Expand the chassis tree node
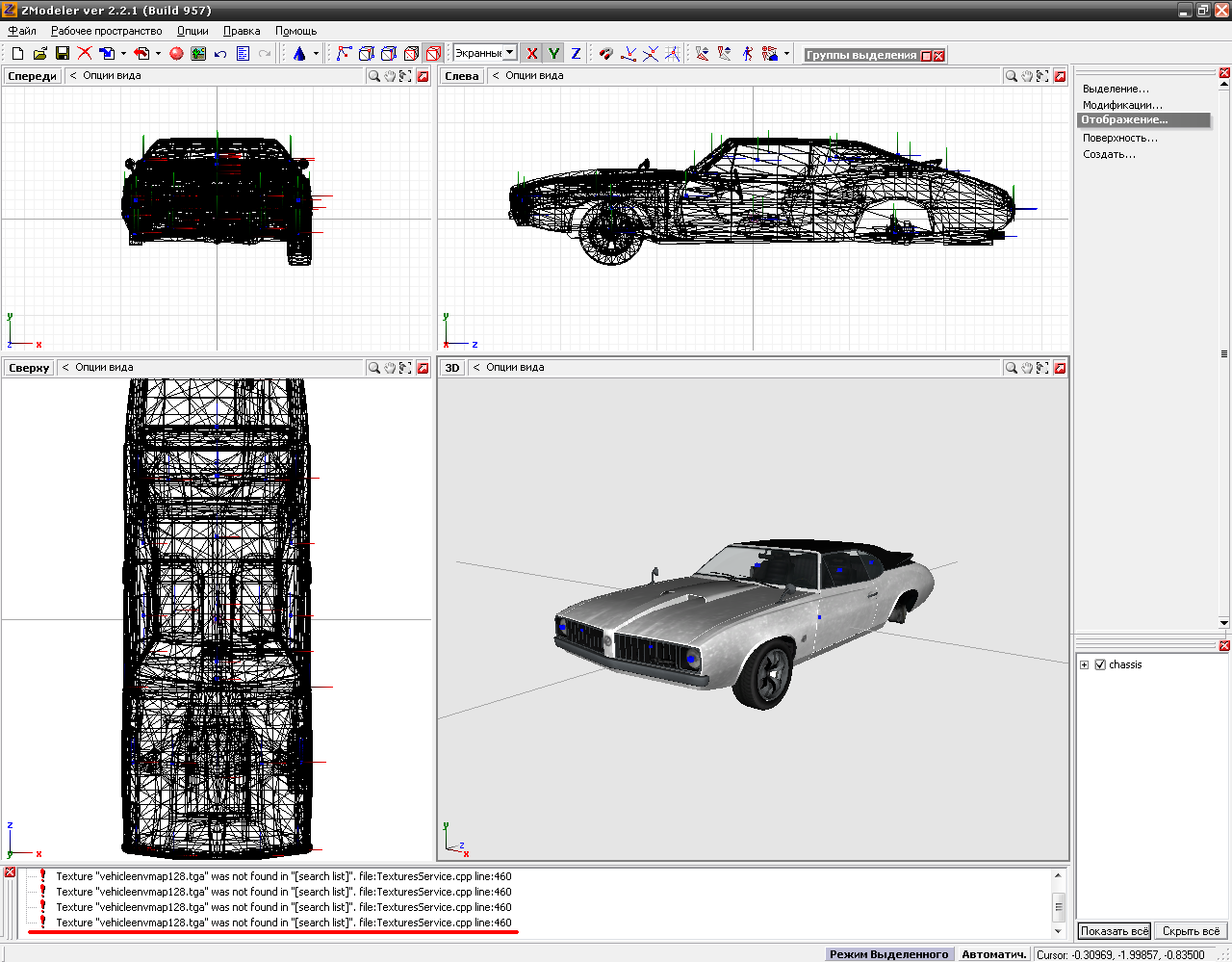The width and height of the screenshot is (1232, 962). pos(1085,664)
